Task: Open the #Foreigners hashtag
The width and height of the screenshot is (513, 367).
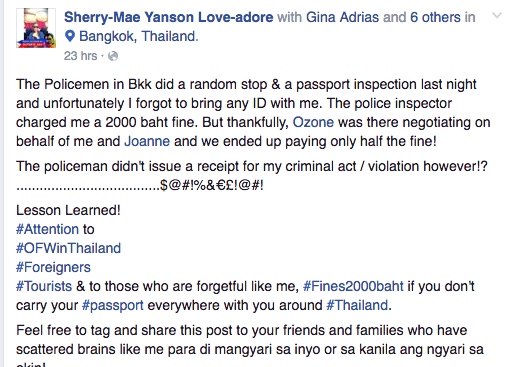Action: pyautogui.click(x=53, y=267)
